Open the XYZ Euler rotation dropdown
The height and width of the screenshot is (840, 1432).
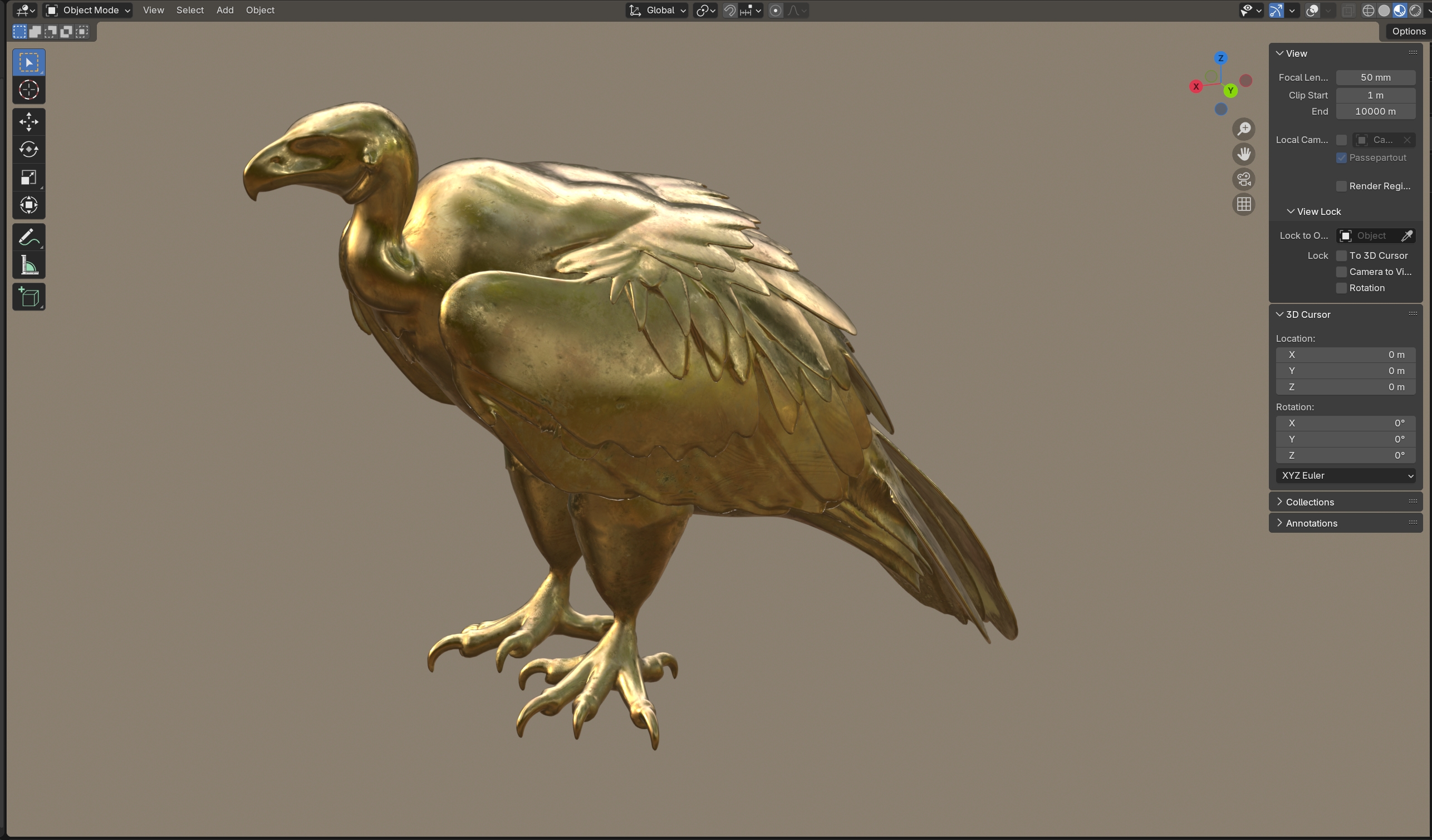tap(1345, 476)
